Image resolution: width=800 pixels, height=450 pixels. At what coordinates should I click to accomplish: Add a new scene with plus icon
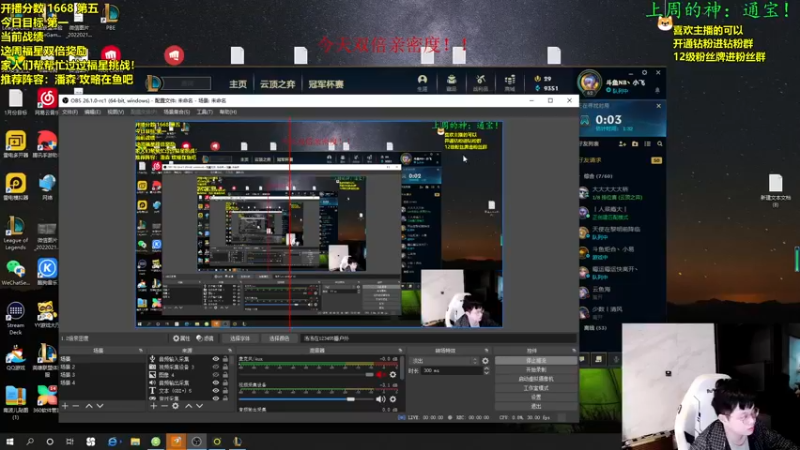coord(65,406)
